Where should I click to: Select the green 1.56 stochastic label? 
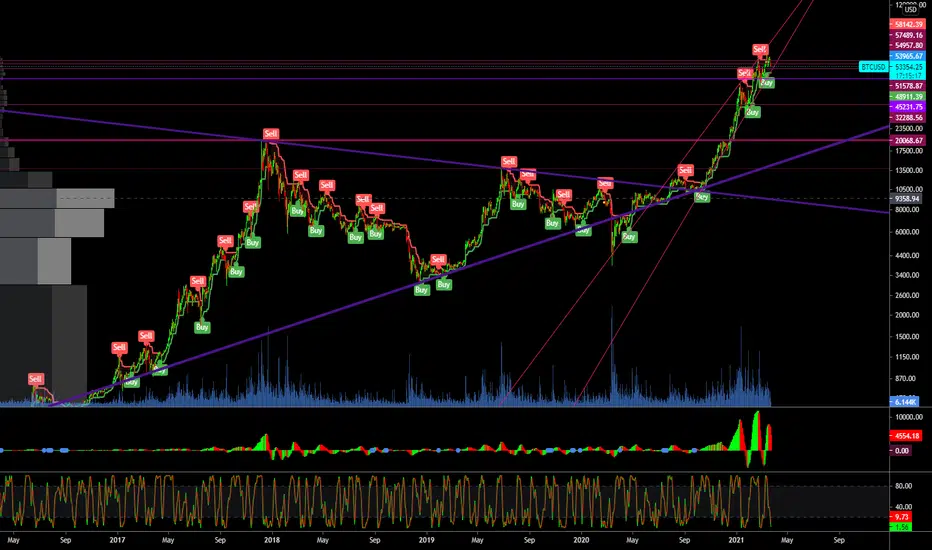point(901,527)
